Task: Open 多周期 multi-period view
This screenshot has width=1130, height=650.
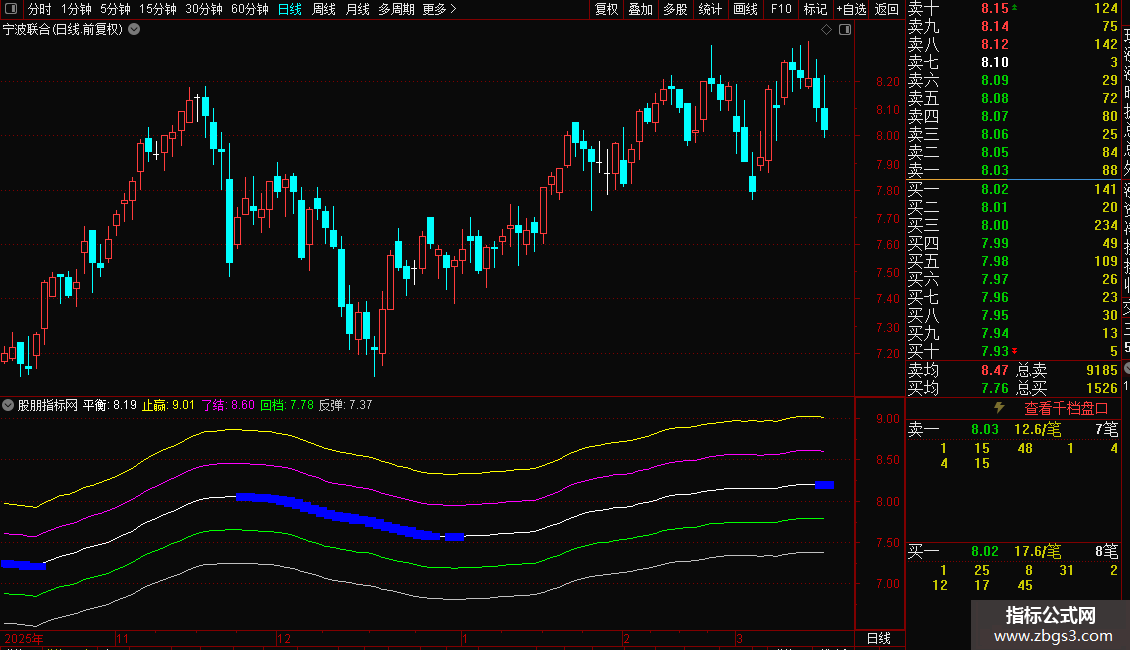Action: (x=396, y=9)
